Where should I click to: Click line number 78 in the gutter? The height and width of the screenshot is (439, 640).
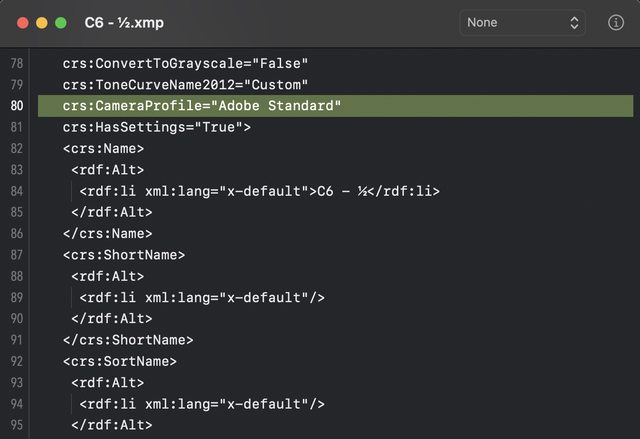17,63
